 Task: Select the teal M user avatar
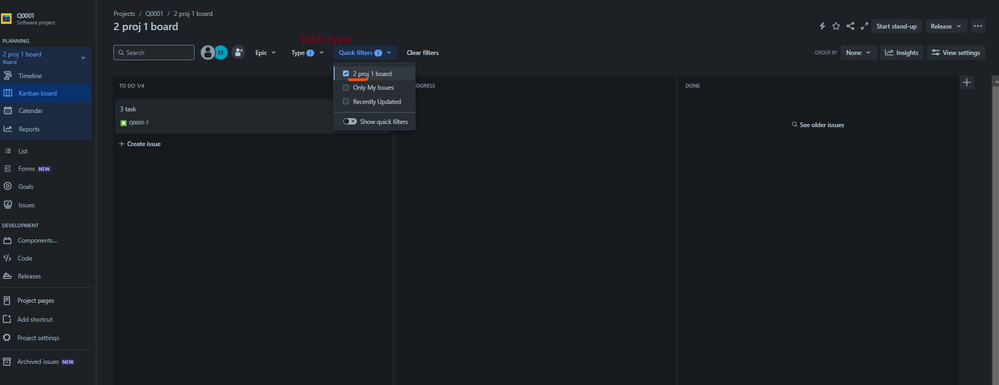tap(220, 53)
